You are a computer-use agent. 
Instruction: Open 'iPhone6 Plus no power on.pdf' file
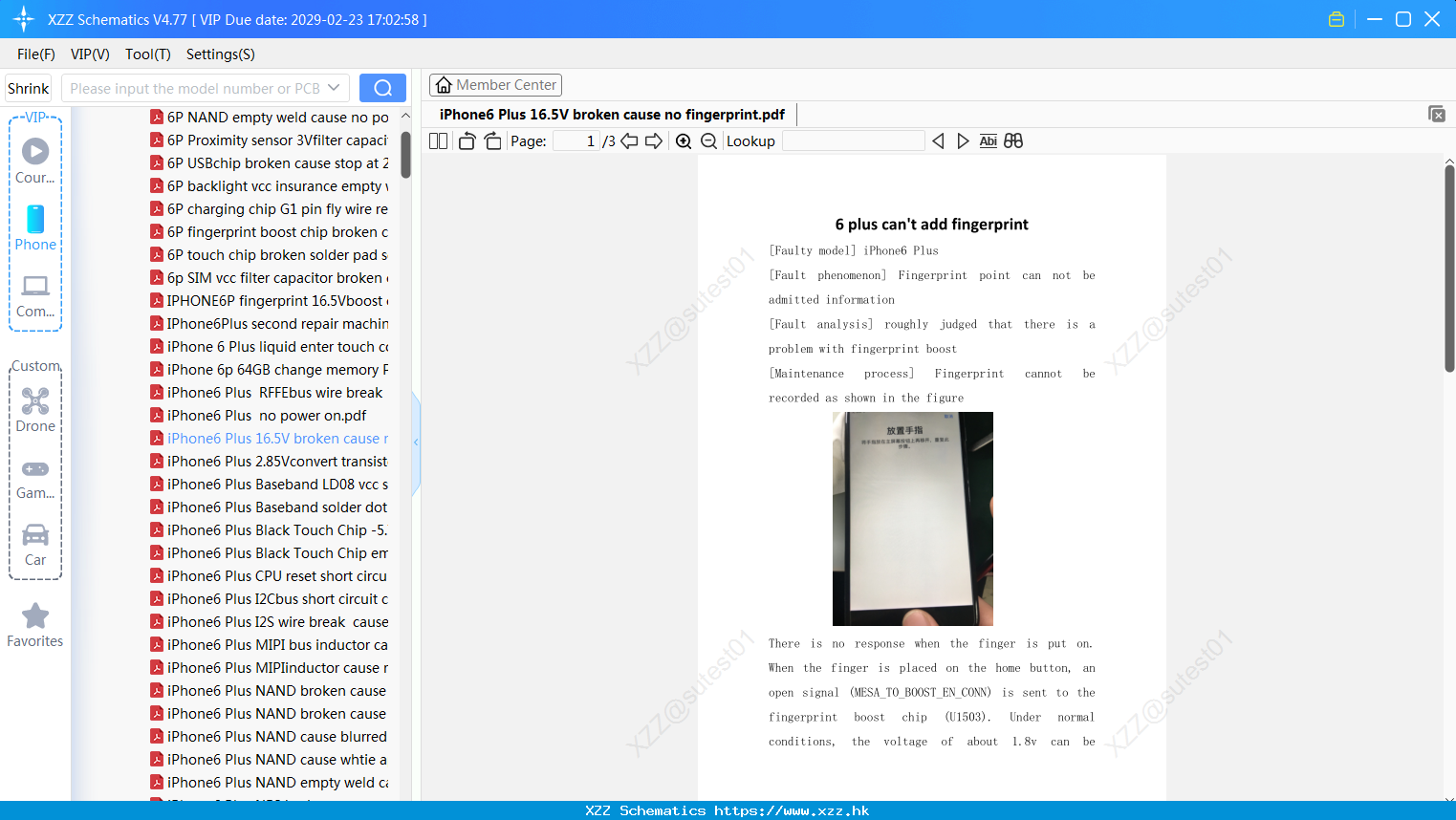coord(259,416)
